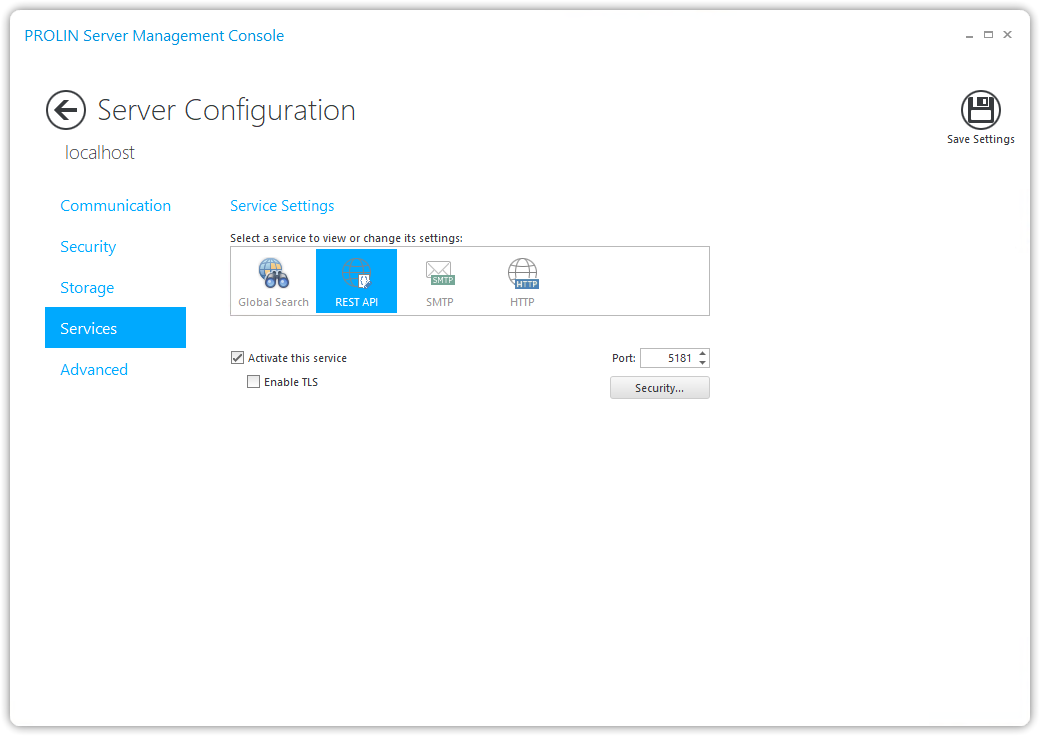Image resolution: width=1040 pixels, height=736 pixels.
Task: Open the Storage settings section
Action: click(87, 288)
